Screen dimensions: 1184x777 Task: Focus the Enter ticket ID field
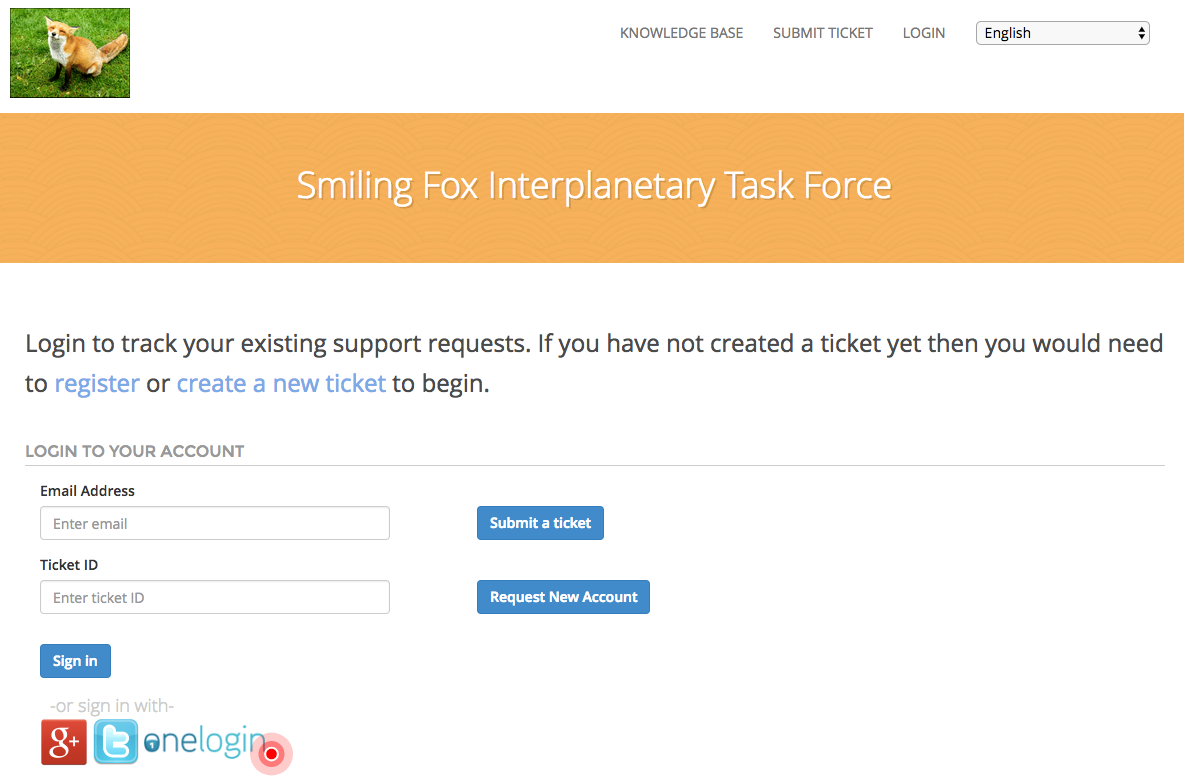pyautogui.click(x=215, y=597)
